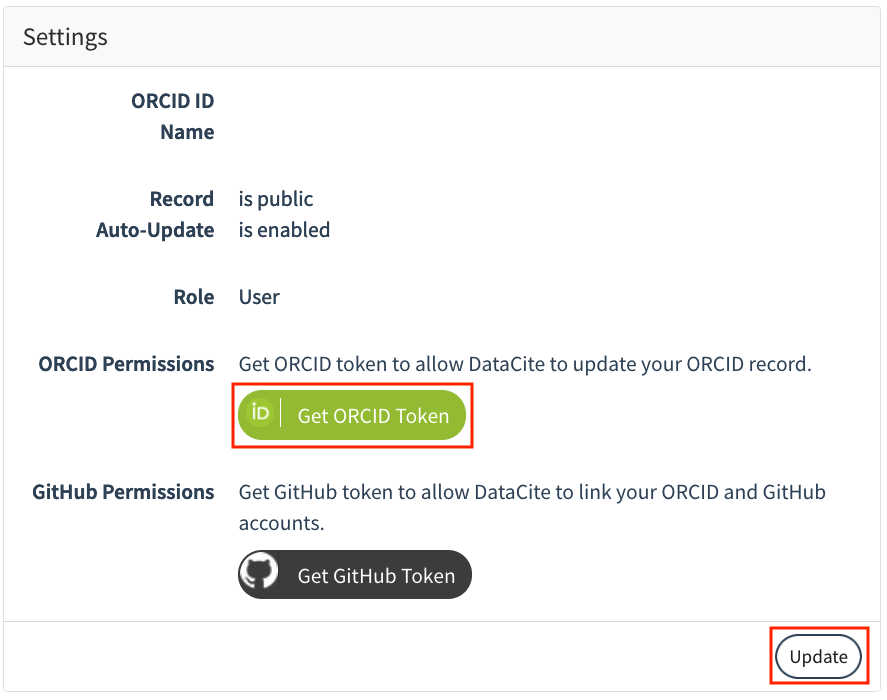Click the Record label

[x=182, y=199]
